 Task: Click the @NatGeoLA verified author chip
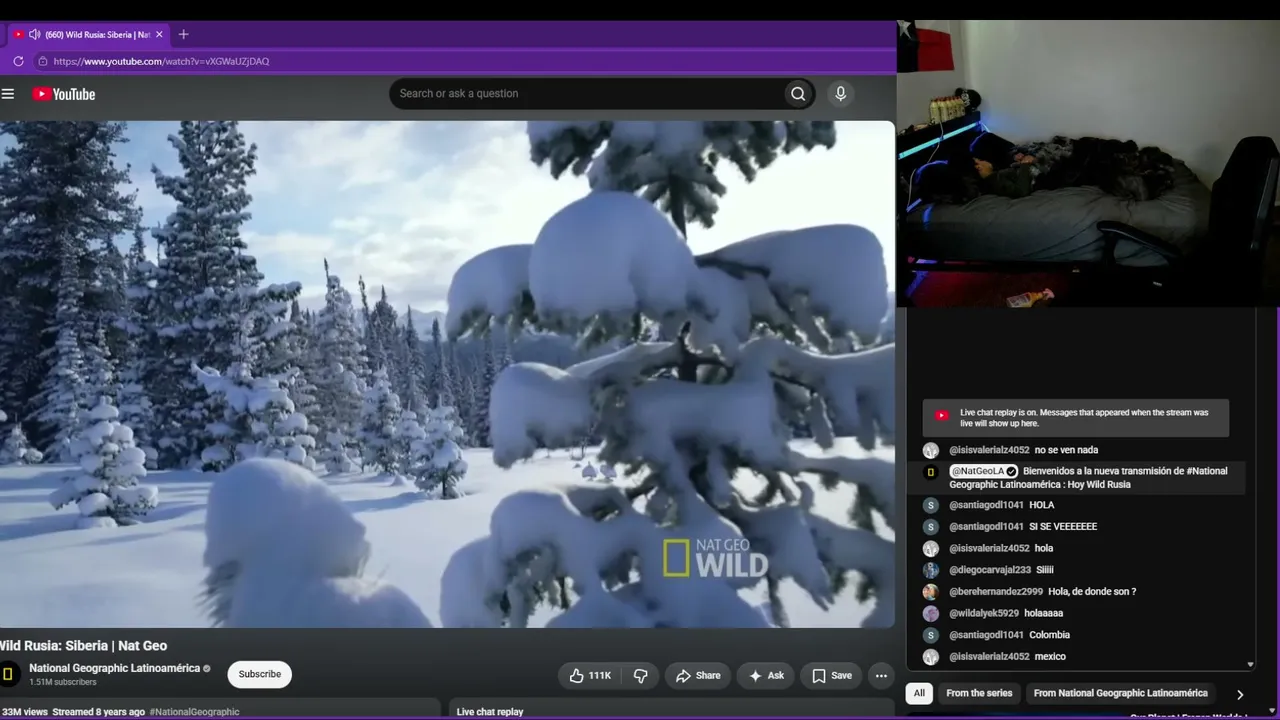click(983, 471)
